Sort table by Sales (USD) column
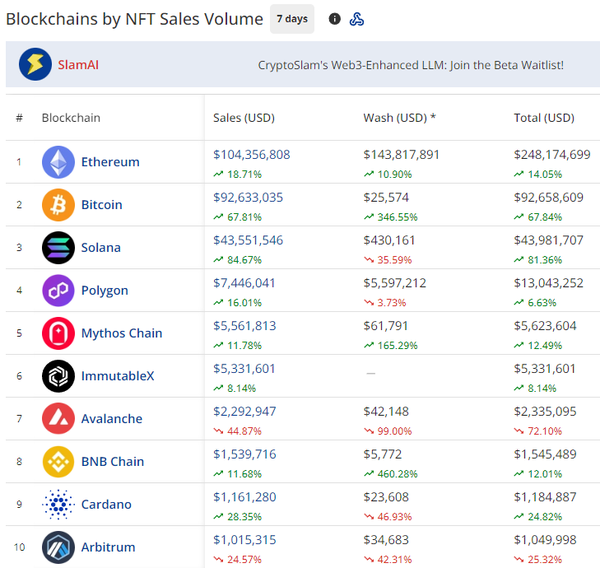This screenshot has width=600, height=568. pyautogui.click(x=243, y=118)
